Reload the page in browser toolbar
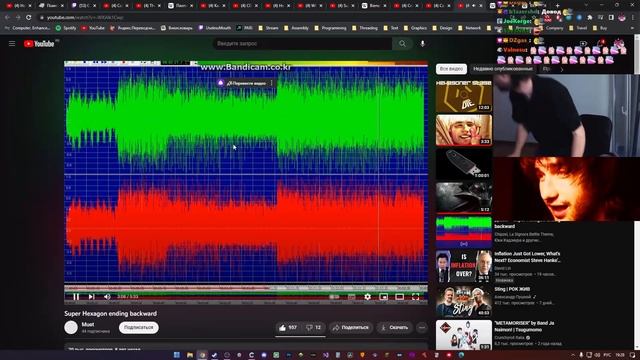Image resolution: width=640 pixels, height=360 pixels. point(29,18)
